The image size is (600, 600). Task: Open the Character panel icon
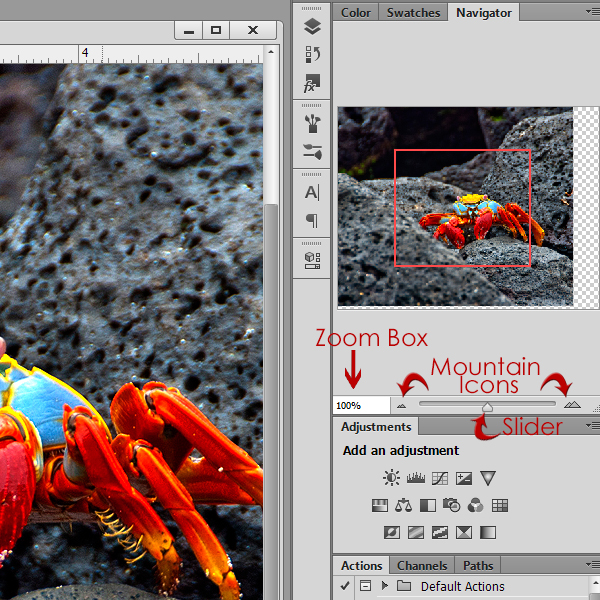coord(312,192)
